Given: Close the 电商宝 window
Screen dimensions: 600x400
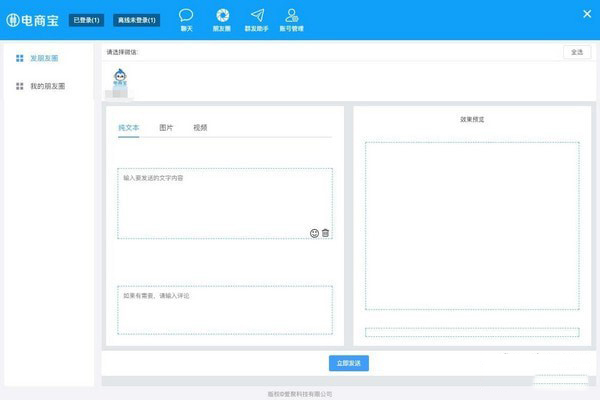Looking at the screenshot, I should point(587,14).
